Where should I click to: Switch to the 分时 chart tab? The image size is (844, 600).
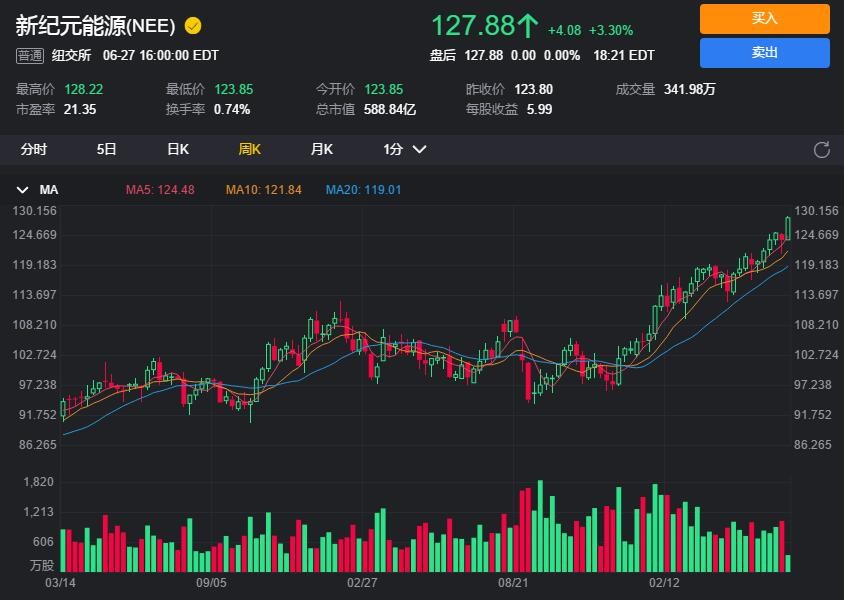pyautogui.click(x=34, y=149)
